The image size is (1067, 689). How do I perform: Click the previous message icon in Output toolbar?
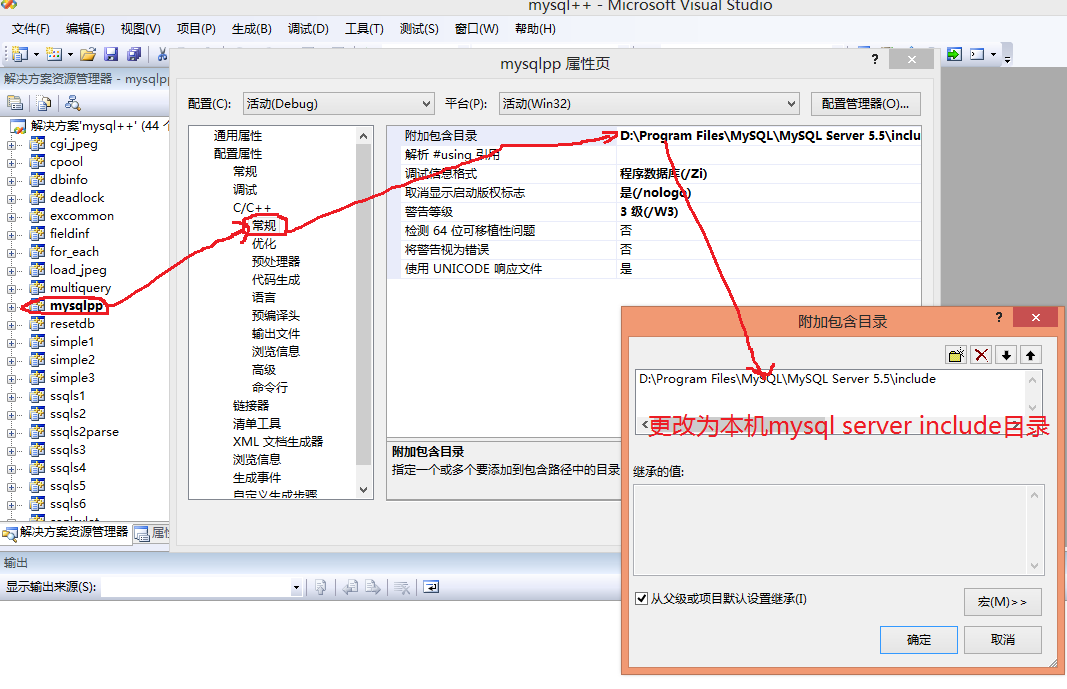pyautogui.click(x=350, y=587)
